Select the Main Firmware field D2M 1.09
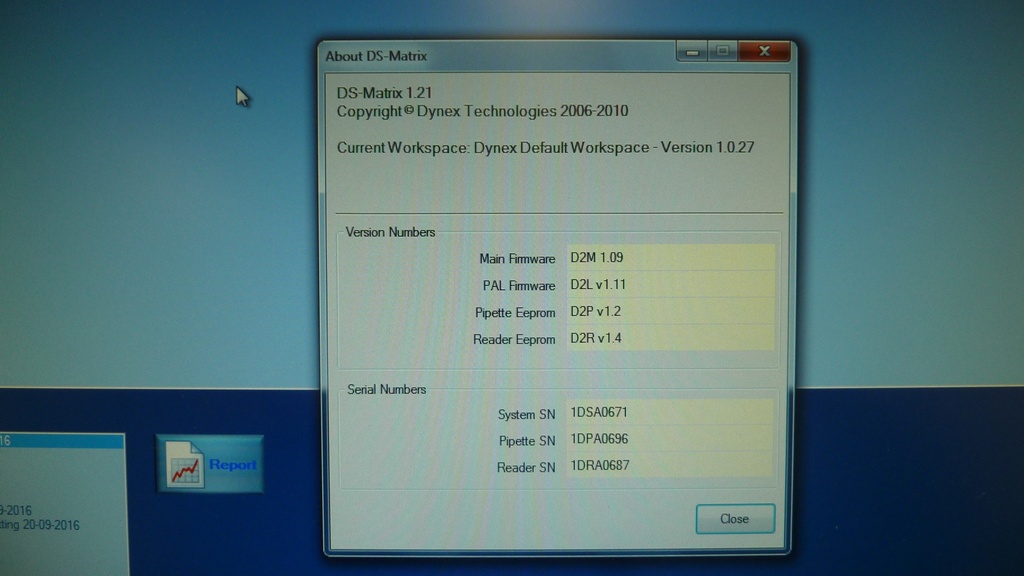This screenshot has width=1024, height=576. tap(670, 258)
